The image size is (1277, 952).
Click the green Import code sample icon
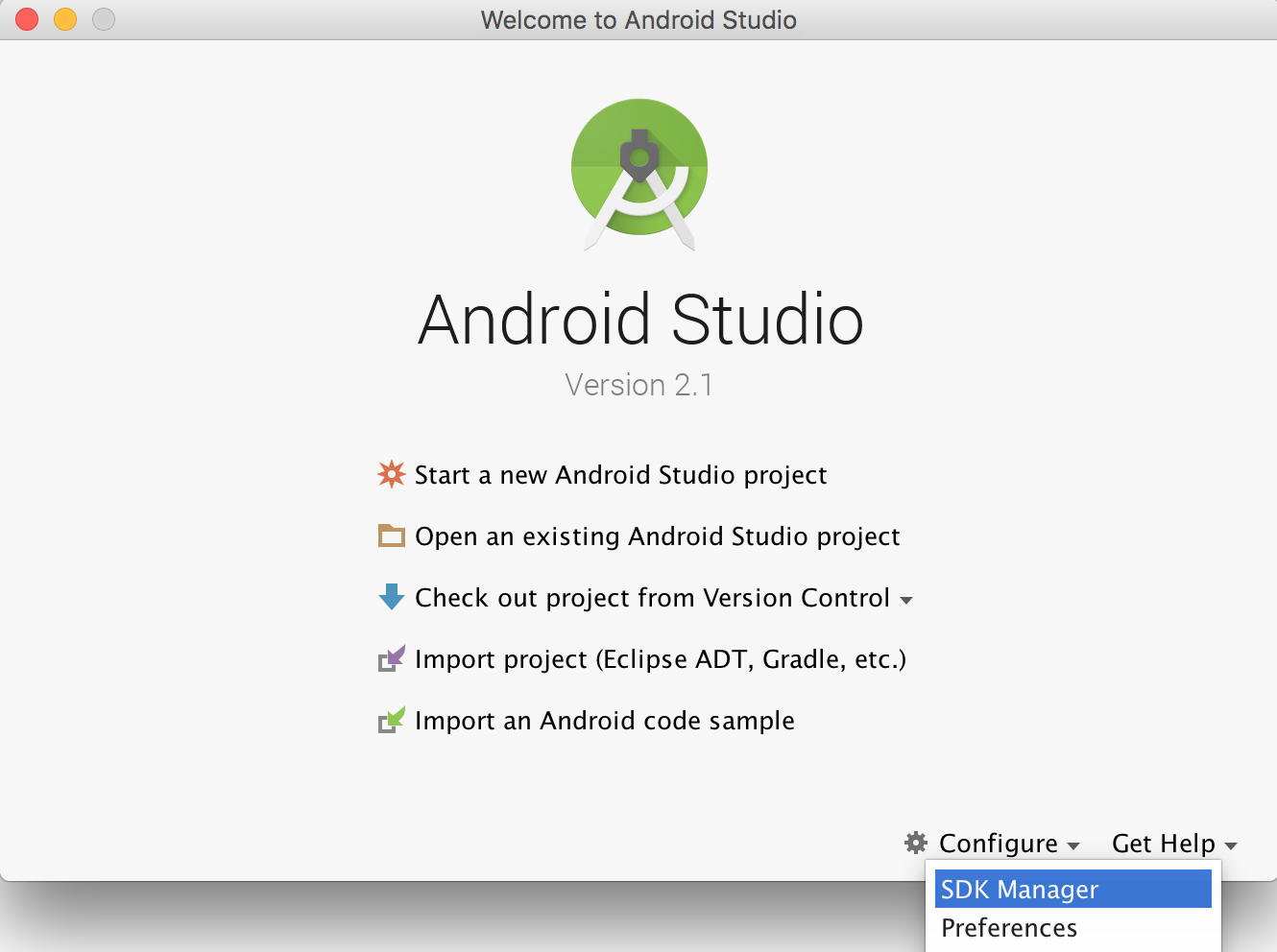[391, 720]
